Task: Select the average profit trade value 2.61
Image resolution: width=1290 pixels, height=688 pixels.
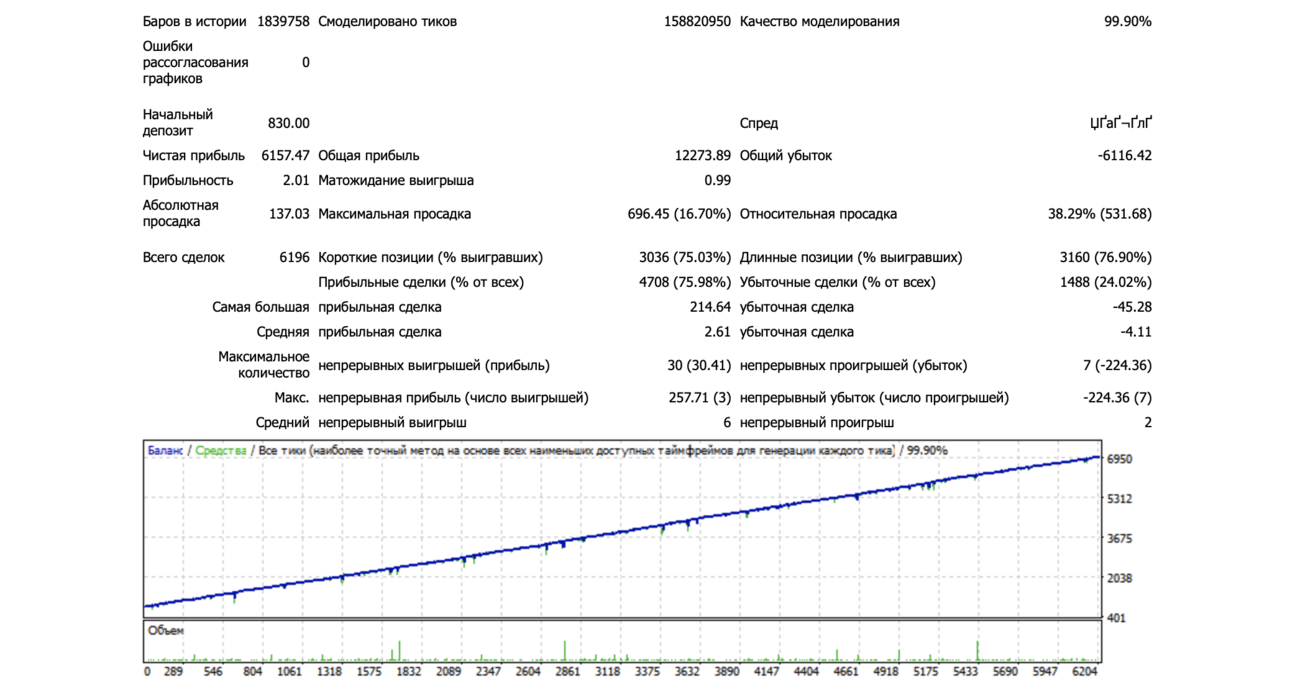Action: (x=718, y=332)
